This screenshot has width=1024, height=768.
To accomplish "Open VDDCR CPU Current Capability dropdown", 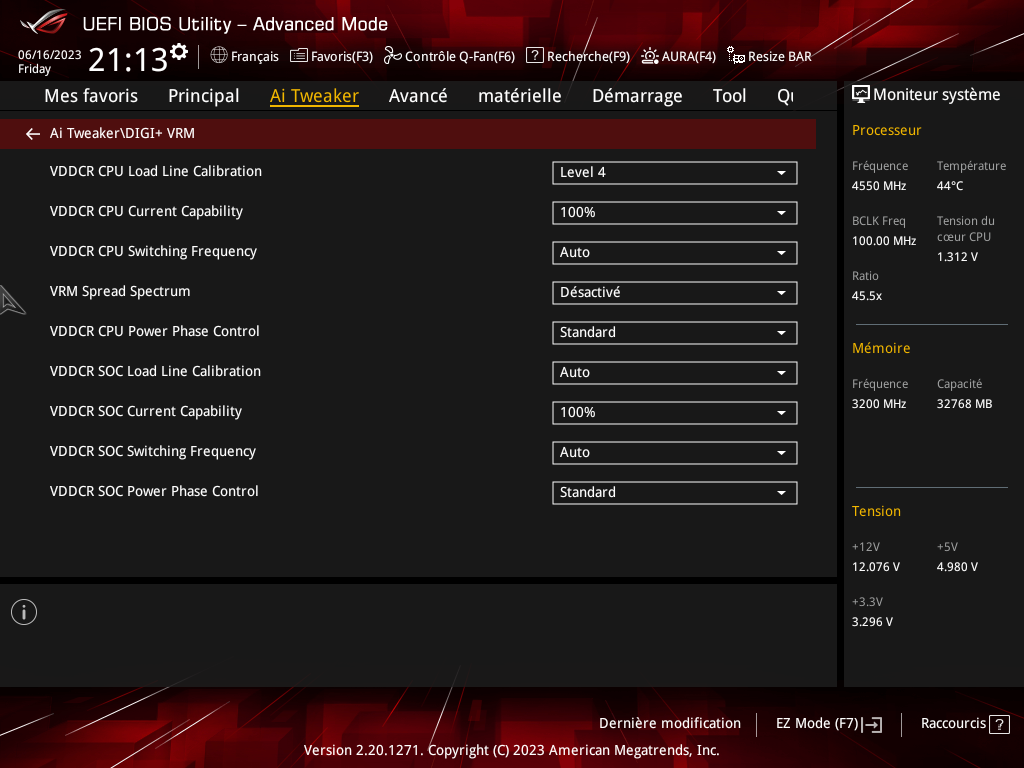I will tap(675, 213).
